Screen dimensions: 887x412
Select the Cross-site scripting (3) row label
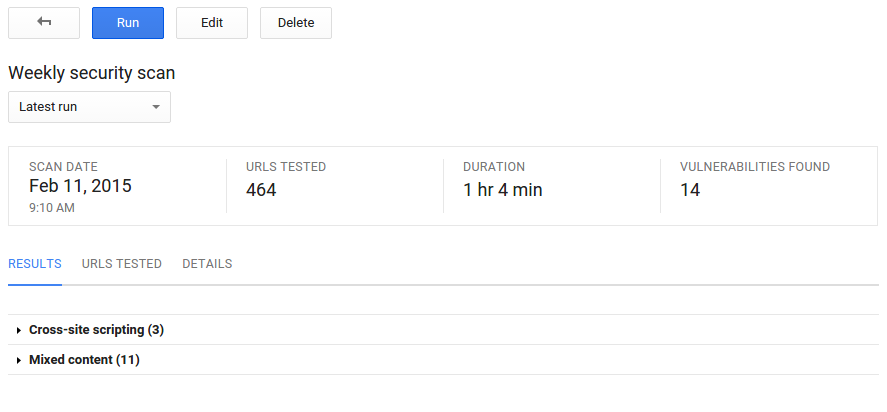point(96,330)
